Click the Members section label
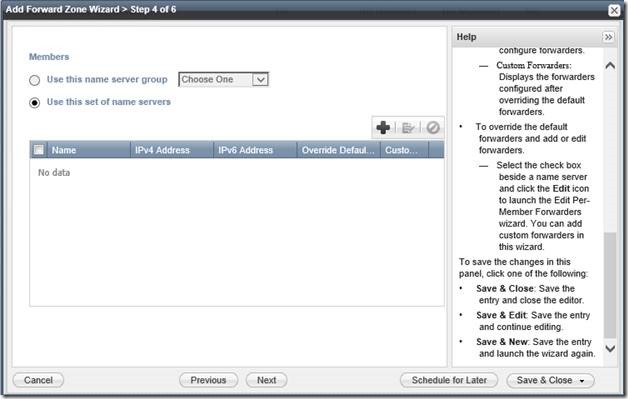Image resolution: width=628 pixels, height=399 pixels. [49, 57]
